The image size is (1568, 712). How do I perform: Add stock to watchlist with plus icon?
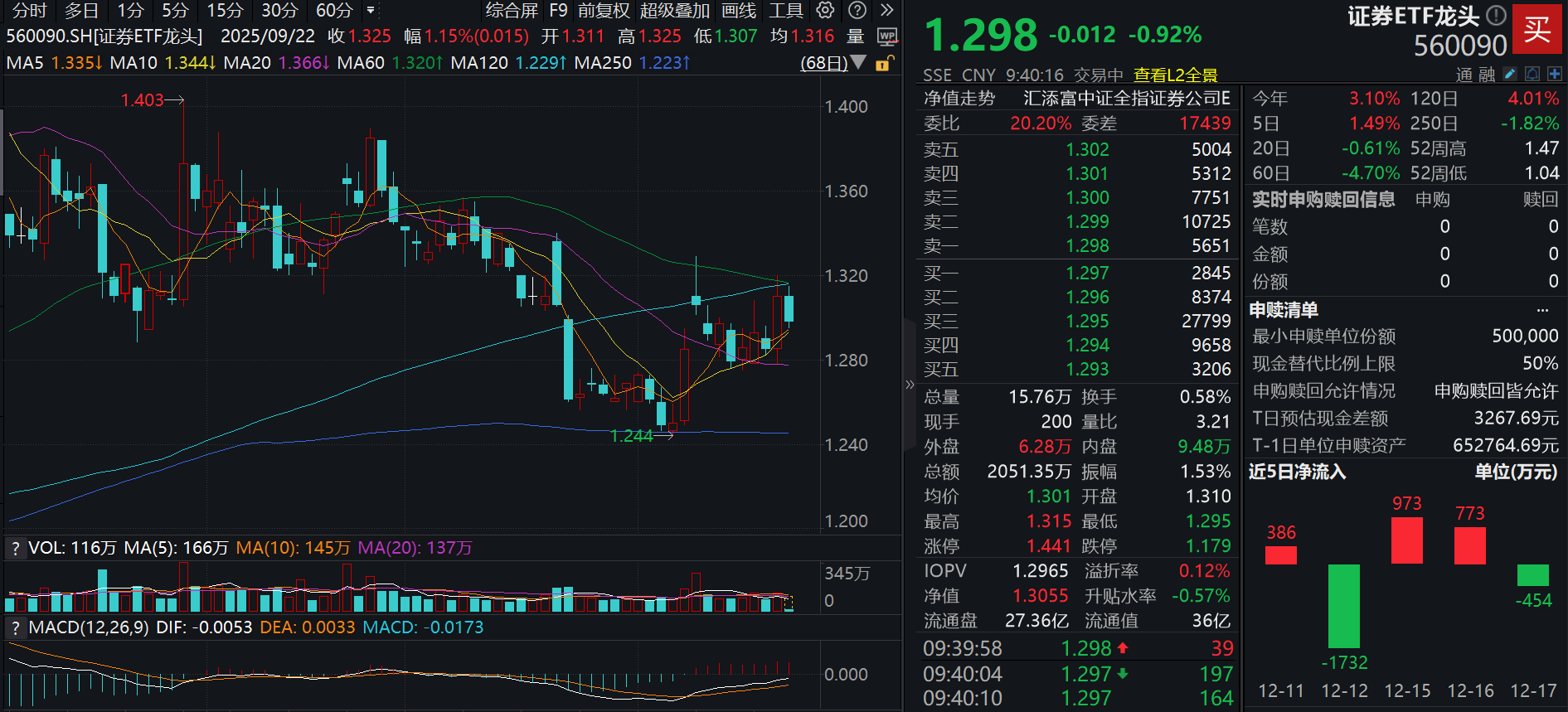click(x=1554, y=74)
